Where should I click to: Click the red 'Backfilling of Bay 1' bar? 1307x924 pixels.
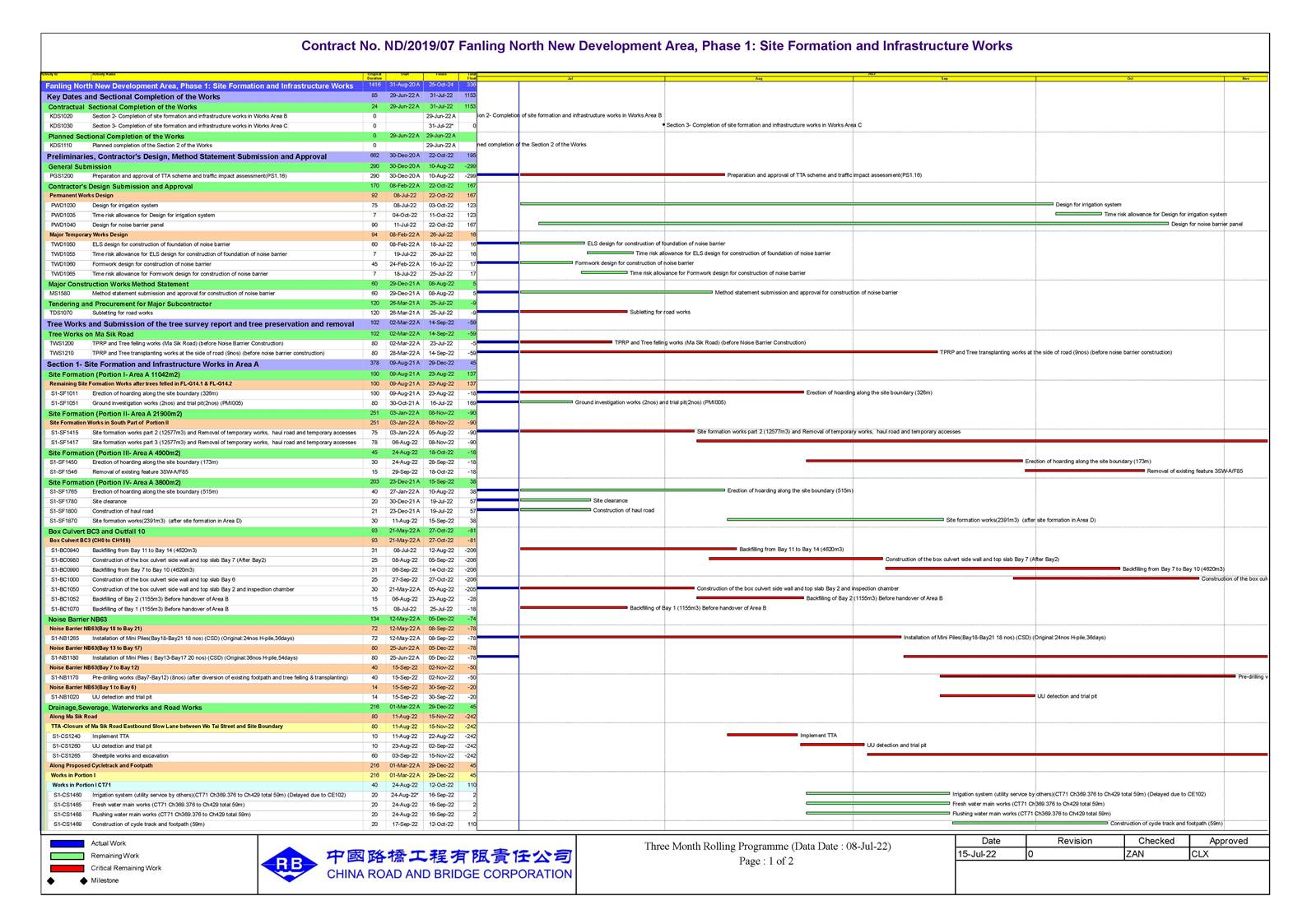point(574,608)
